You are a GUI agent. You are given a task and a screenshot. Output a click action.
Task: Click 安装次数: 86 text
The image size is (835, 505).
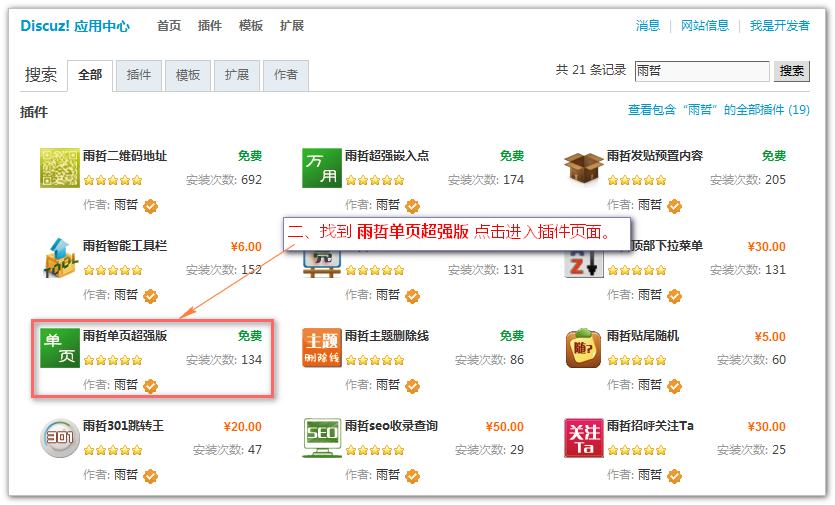pyautogui.click(x=489, y=360)
